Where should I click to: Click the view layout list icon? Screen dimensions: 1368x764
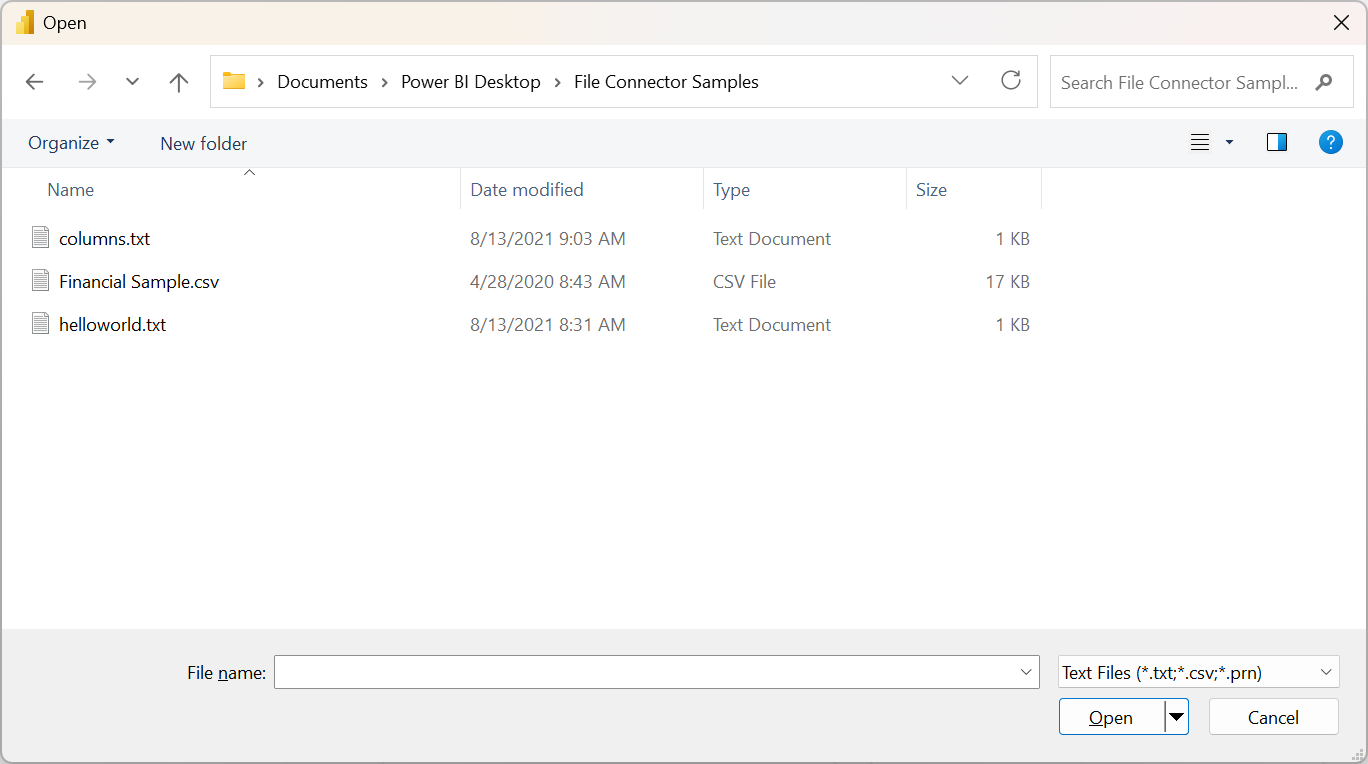click(x=1200, y=143)
